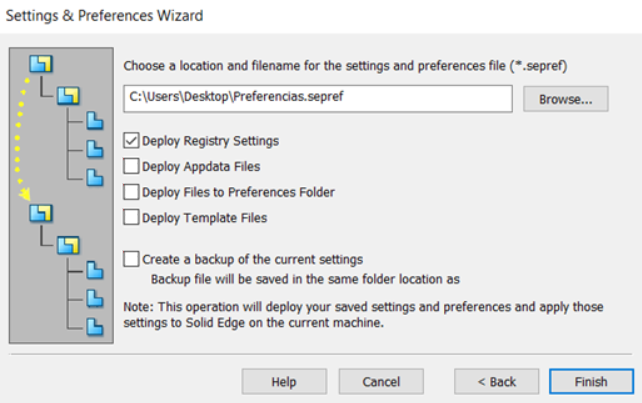Click Finish to deploy settings
Screen dimensions: 642x403
591,381
